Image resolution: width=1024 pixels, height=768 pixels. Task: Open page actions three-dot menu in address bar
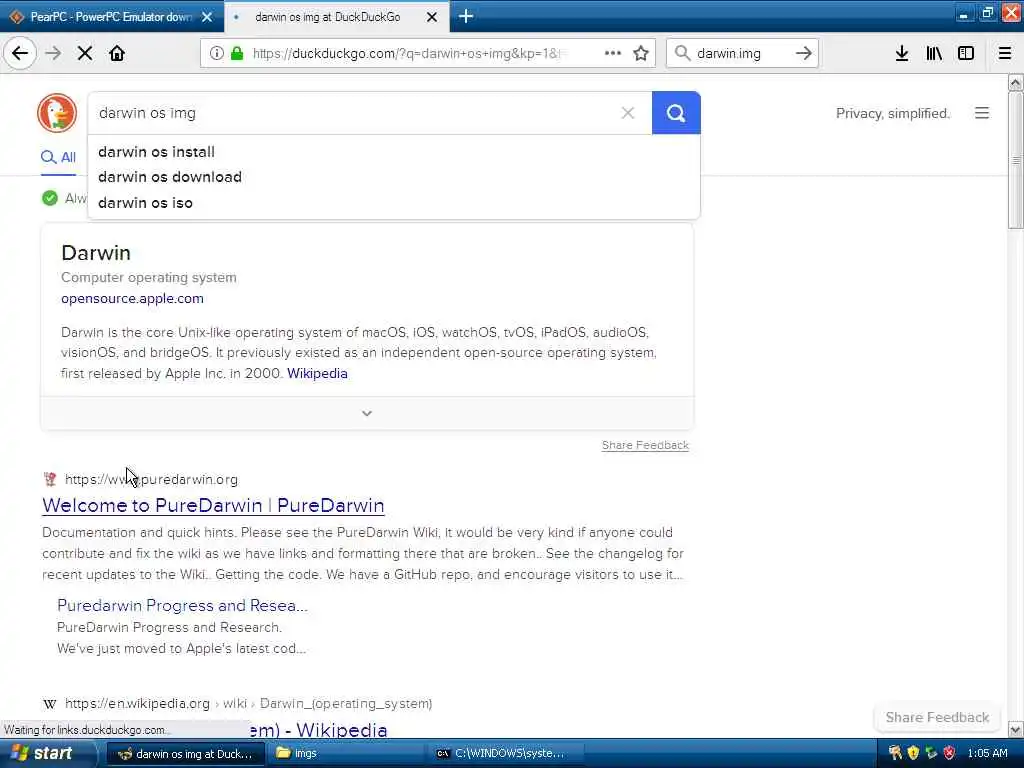(x=613, y=53)
